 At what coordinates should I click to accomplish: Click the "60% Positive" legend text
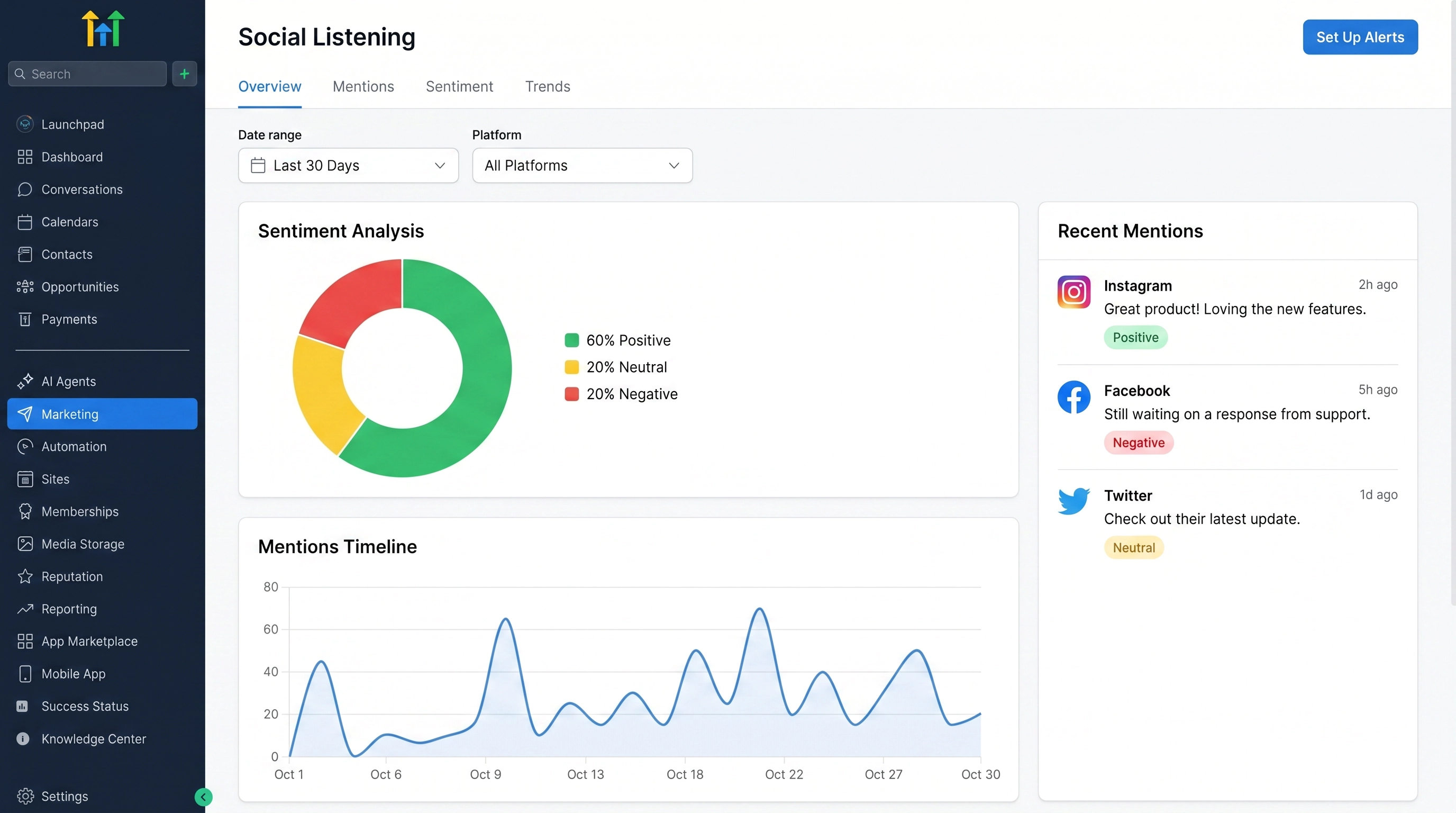(x=629, y=340)
